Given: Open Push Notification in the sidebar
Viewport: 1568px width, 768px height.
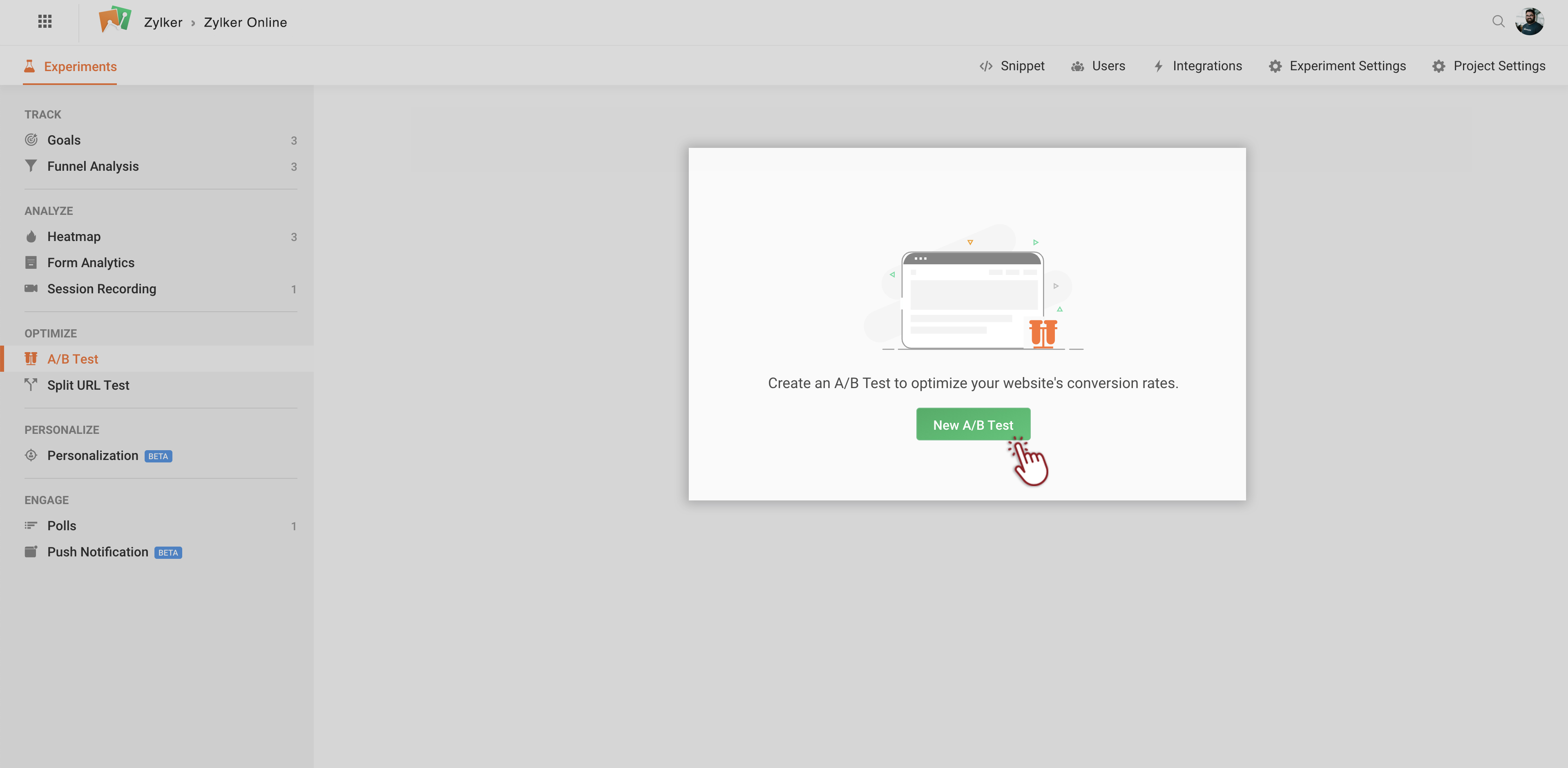Looking at the screenshot, I should (97, 552).
